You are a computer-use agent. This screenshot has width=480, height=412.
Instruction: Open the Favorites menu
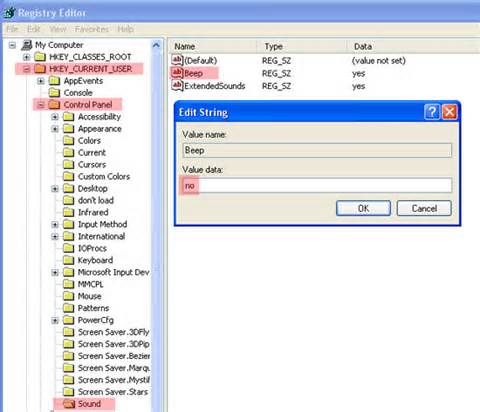pyautogui.click(x=92, y=29)
